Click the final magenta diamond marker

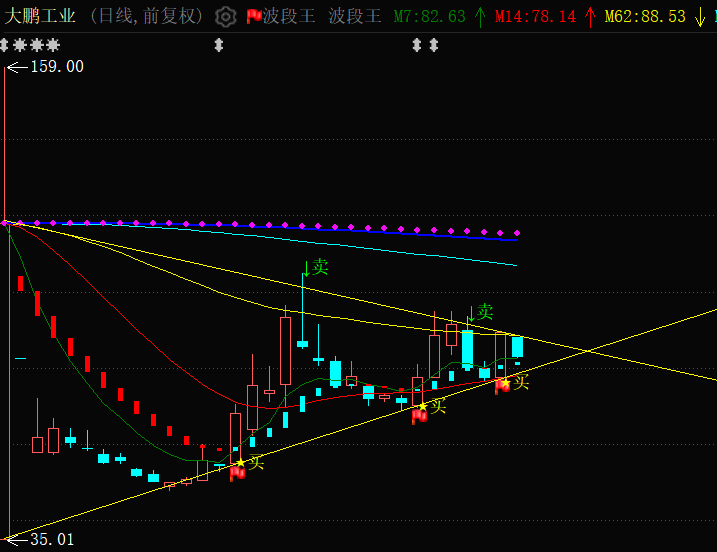click(x=517, y=233)
